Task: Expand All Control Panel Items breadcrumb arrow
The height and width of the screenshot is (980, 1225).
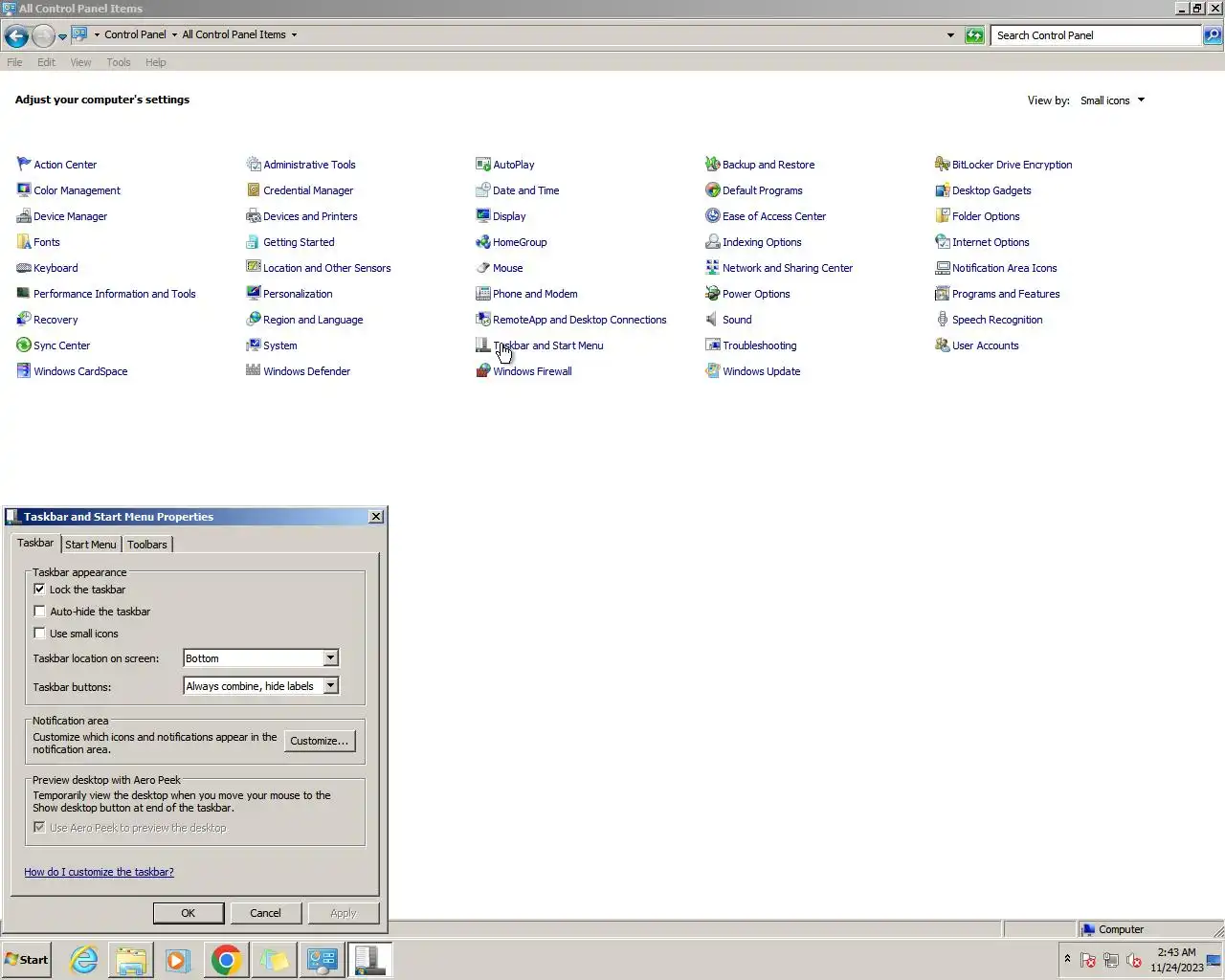Action: (x=294, y=34)
